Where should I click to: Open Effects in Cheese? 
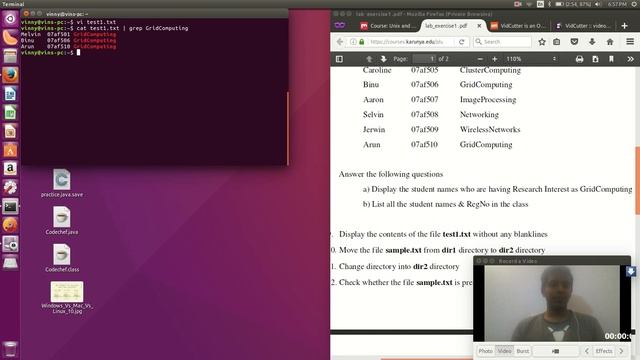(x=604, y=351)
